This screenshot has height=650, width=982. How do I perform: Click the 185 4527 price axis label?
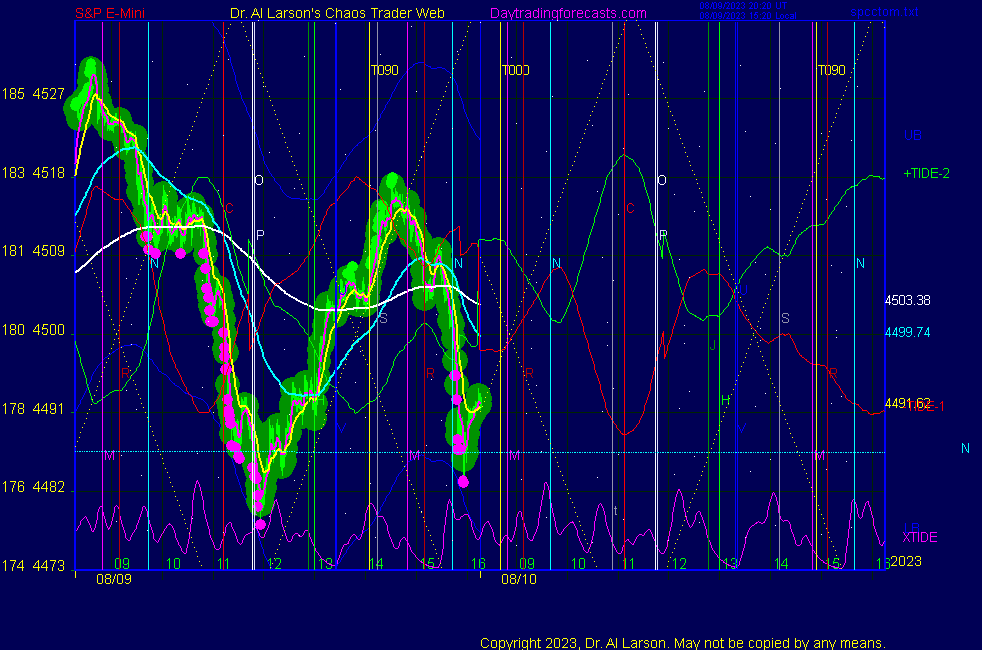tap(34, 94)
